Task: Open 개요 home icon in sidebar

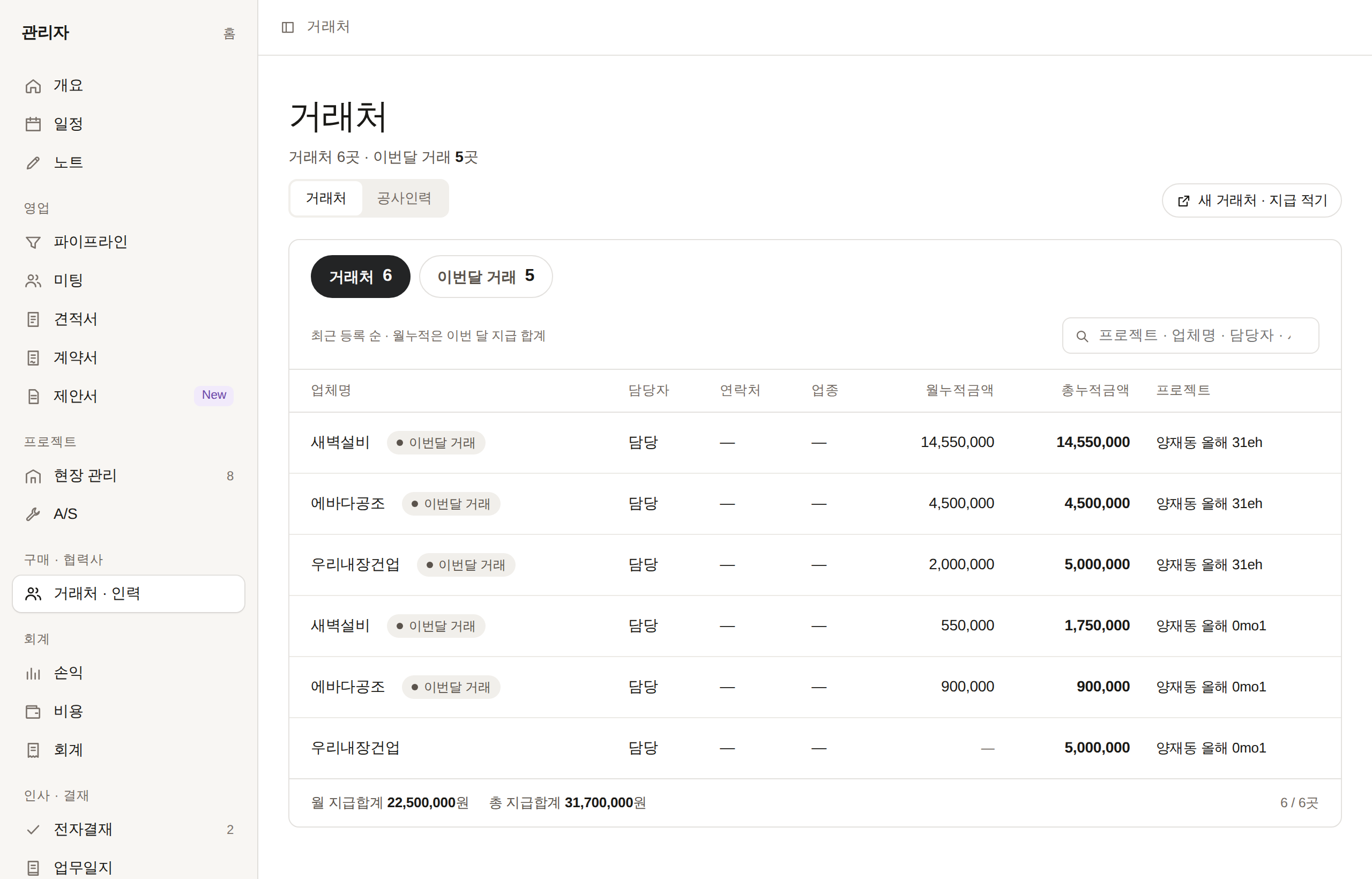Action: 33,86
